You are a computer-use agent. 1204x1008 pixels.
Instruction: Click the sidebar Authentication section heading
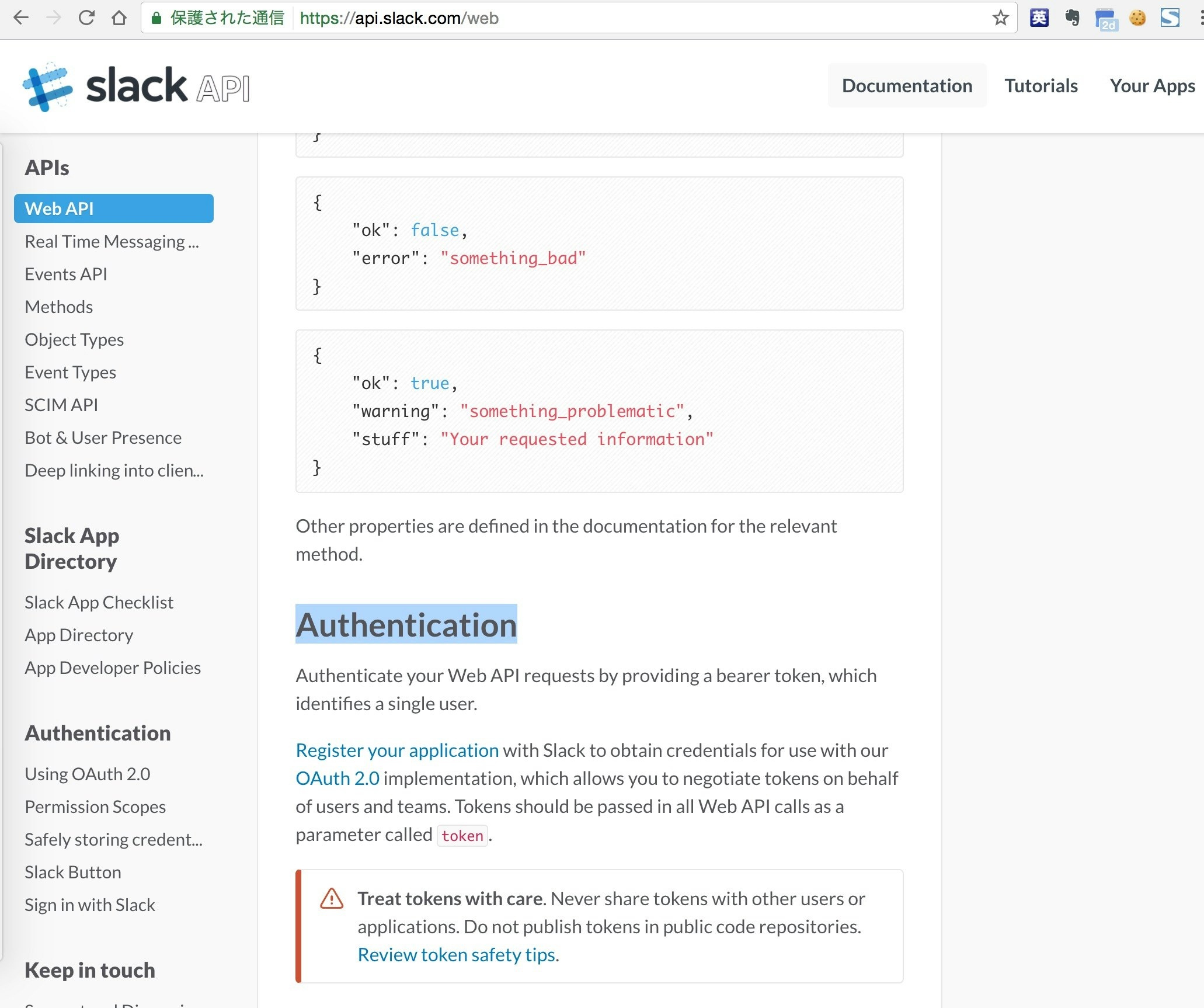[98, 733]
